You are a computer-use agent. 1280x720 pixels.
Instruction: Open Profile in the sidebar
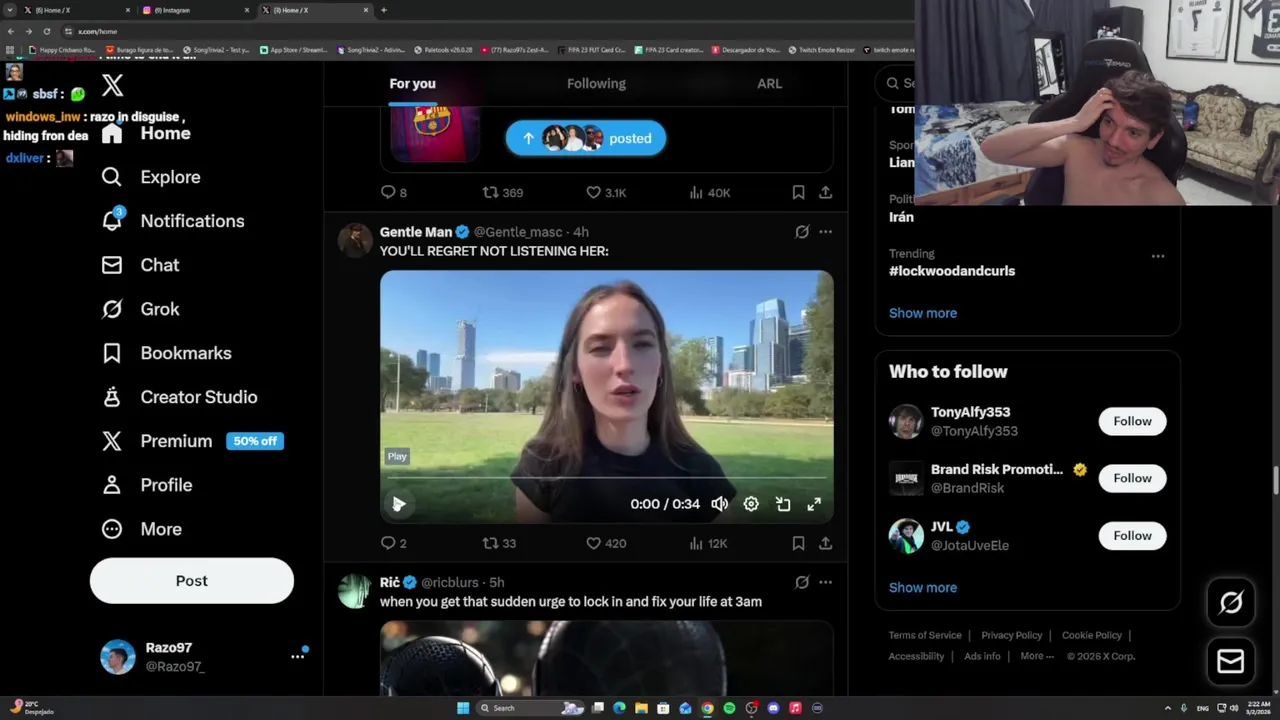146,485
